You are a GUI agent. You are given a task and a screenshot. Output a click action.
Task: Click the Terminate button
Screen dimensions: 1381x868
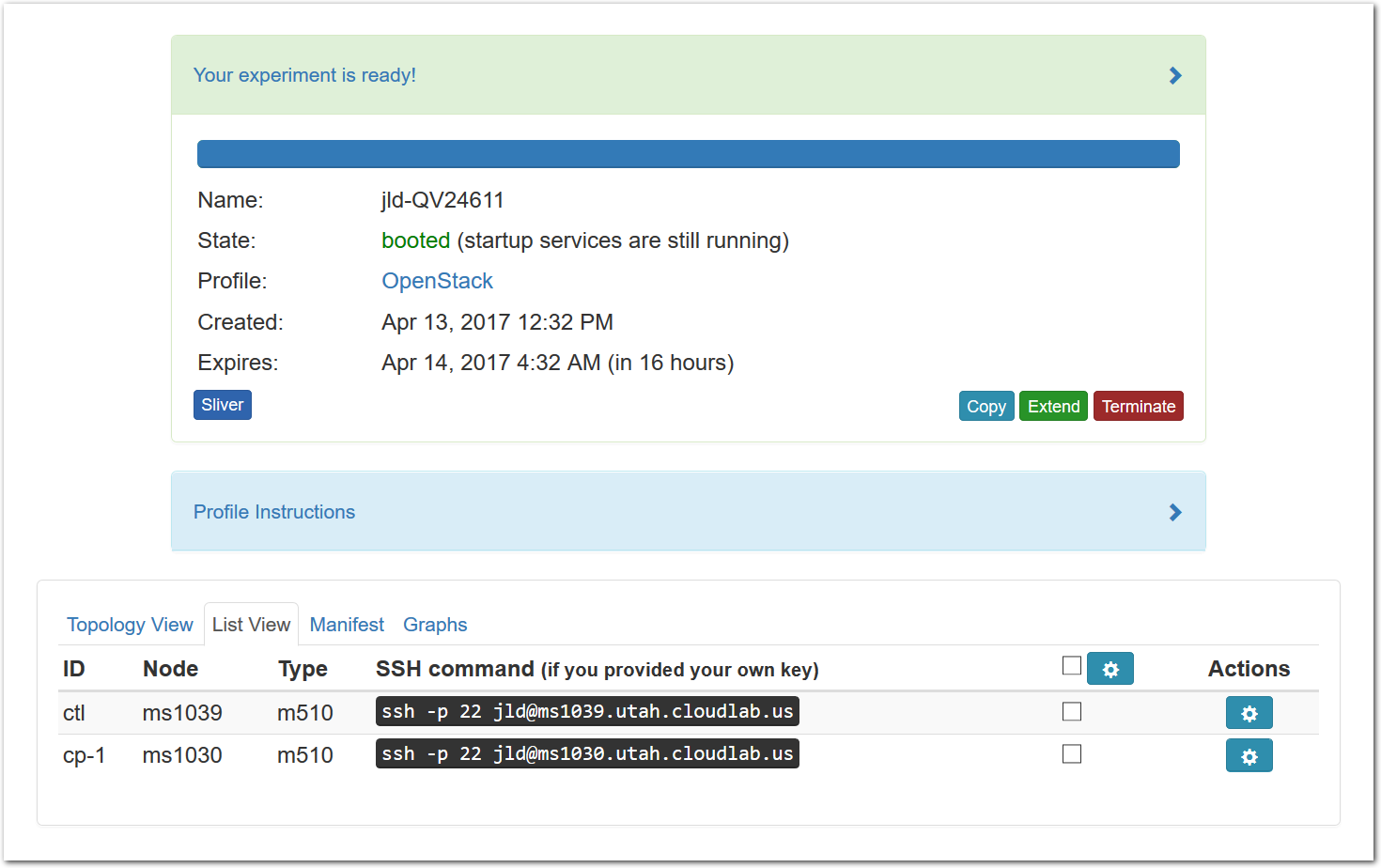pos(1139,406)
